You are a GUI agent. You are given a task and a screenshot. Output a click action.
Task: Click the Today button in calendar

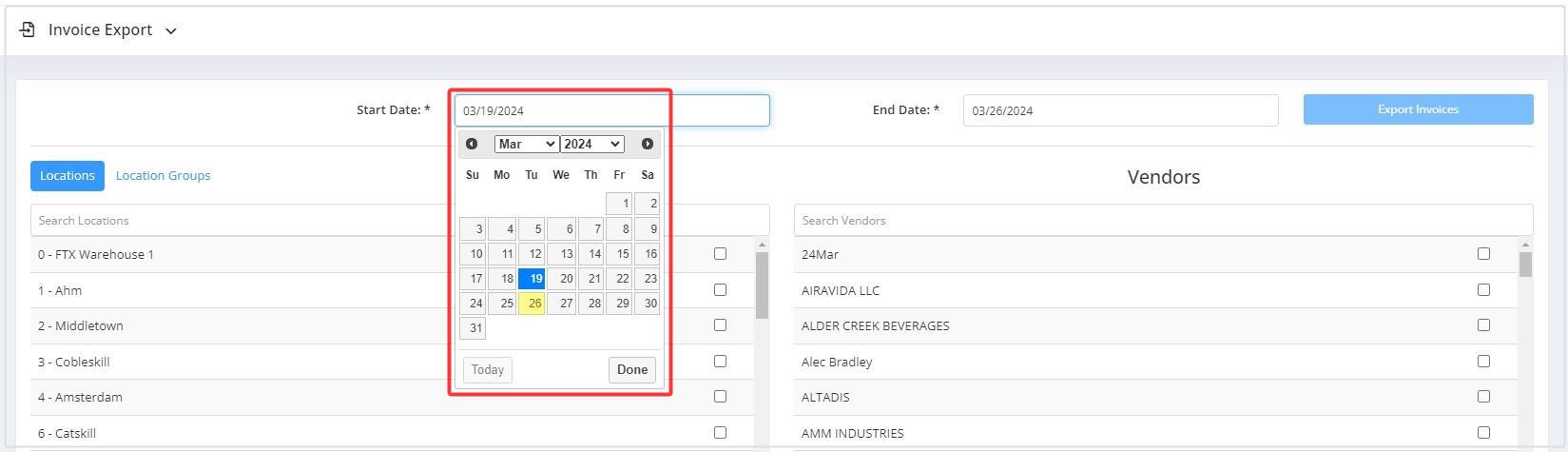point(488,370)
